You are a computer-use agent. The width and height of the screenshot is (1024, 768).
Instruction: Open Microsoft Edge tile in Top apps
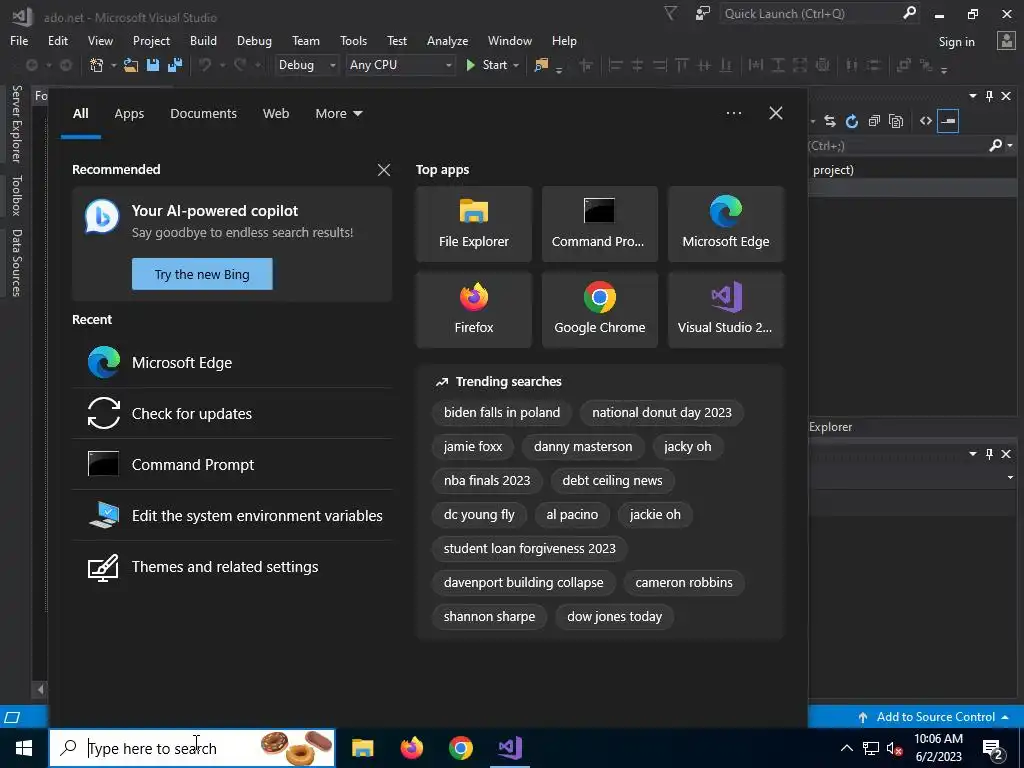pos(726,224)
